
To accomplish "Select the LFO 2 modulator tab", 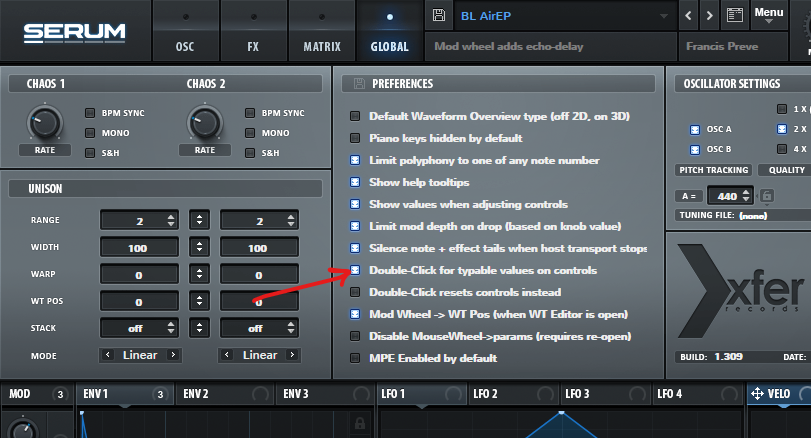I will point(487,394).
